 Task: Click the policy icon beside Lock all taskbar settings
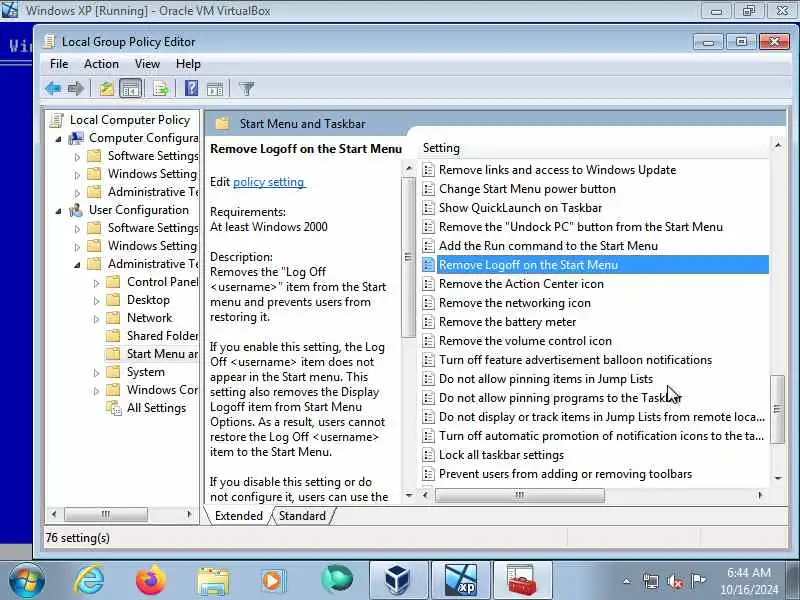point(429,455)
